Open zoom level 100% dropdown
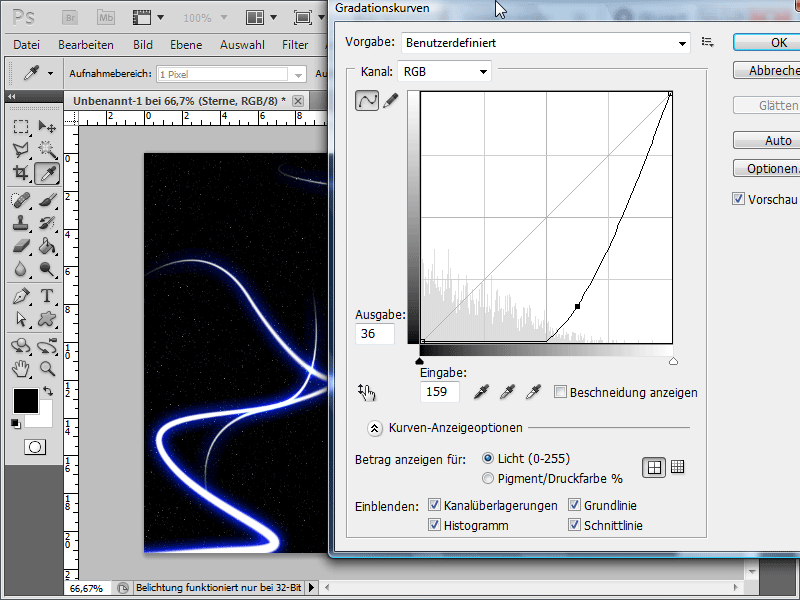 pos(224,18)
